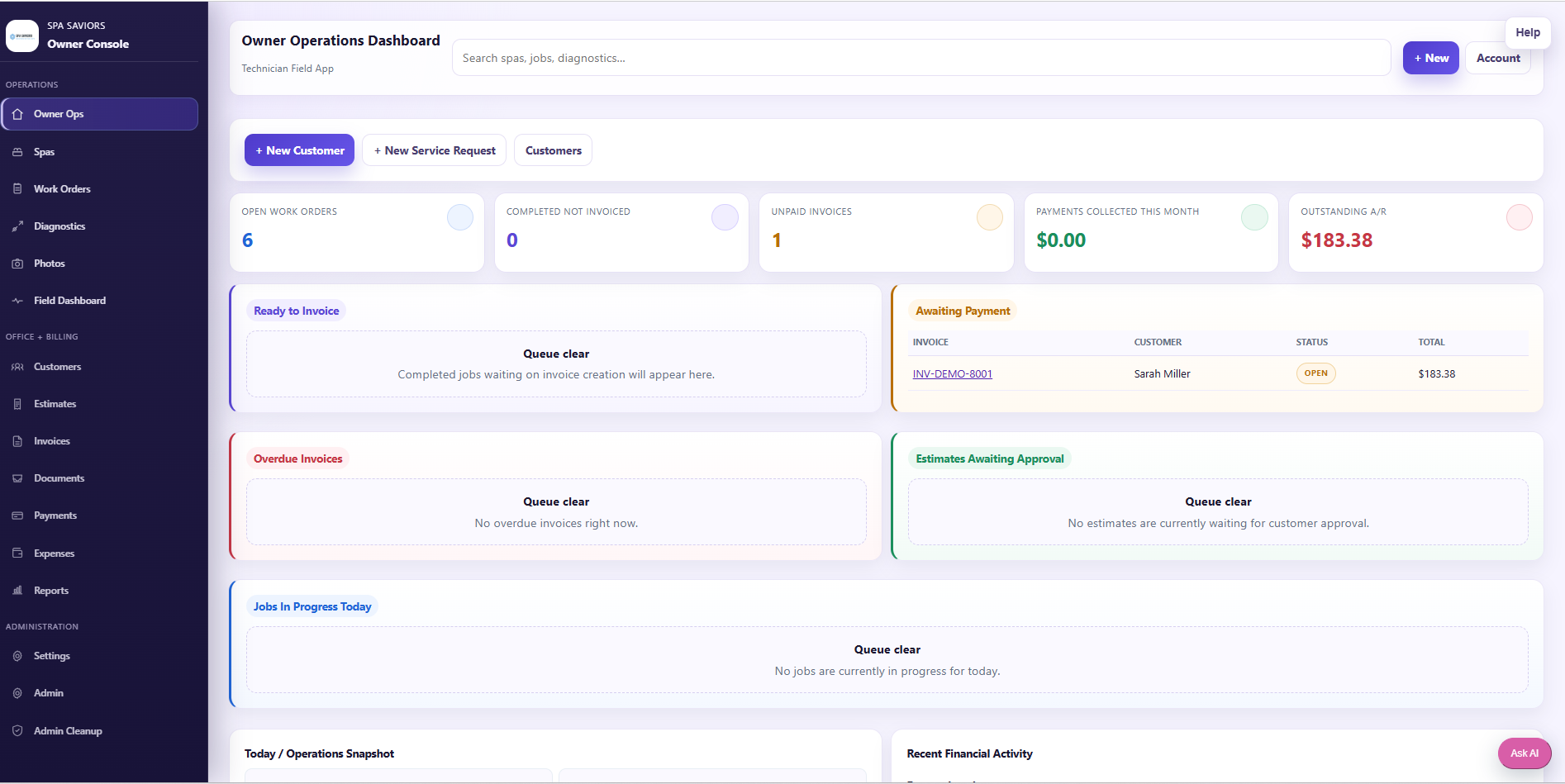The width and height of the screenshot is (1565, 784).
Task: Click the $183.38 total in invoice row
Action: click(x=1437, y=374)
